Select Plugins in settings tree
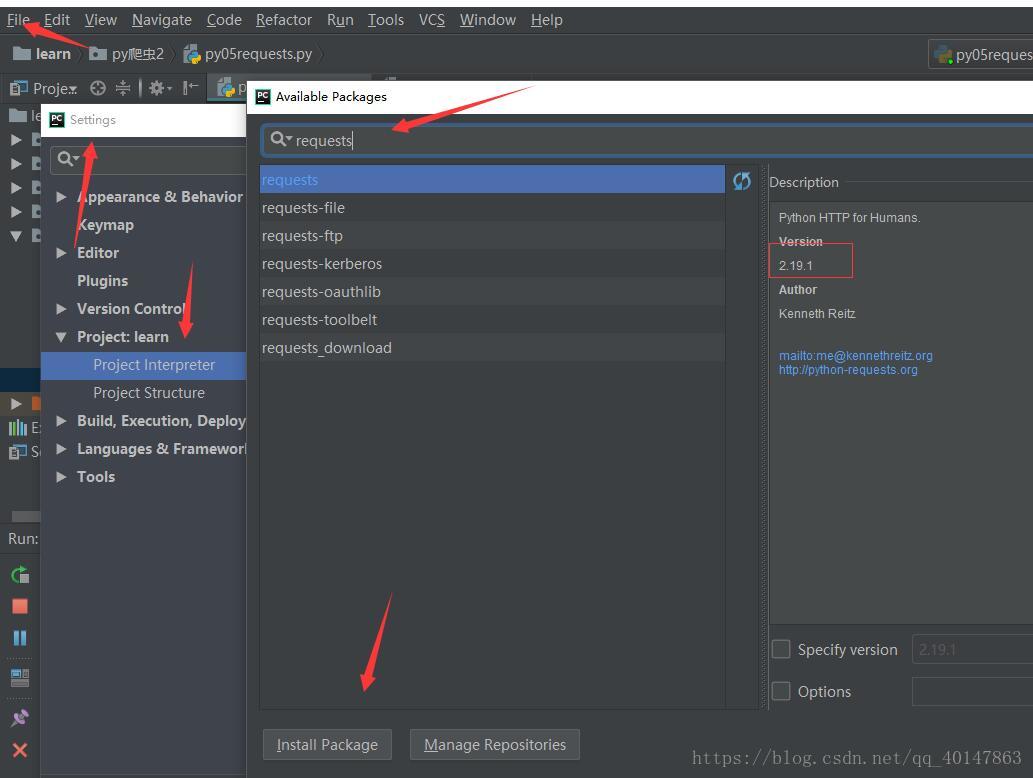This screenshot has height=778, width=1033. [102, 281]
